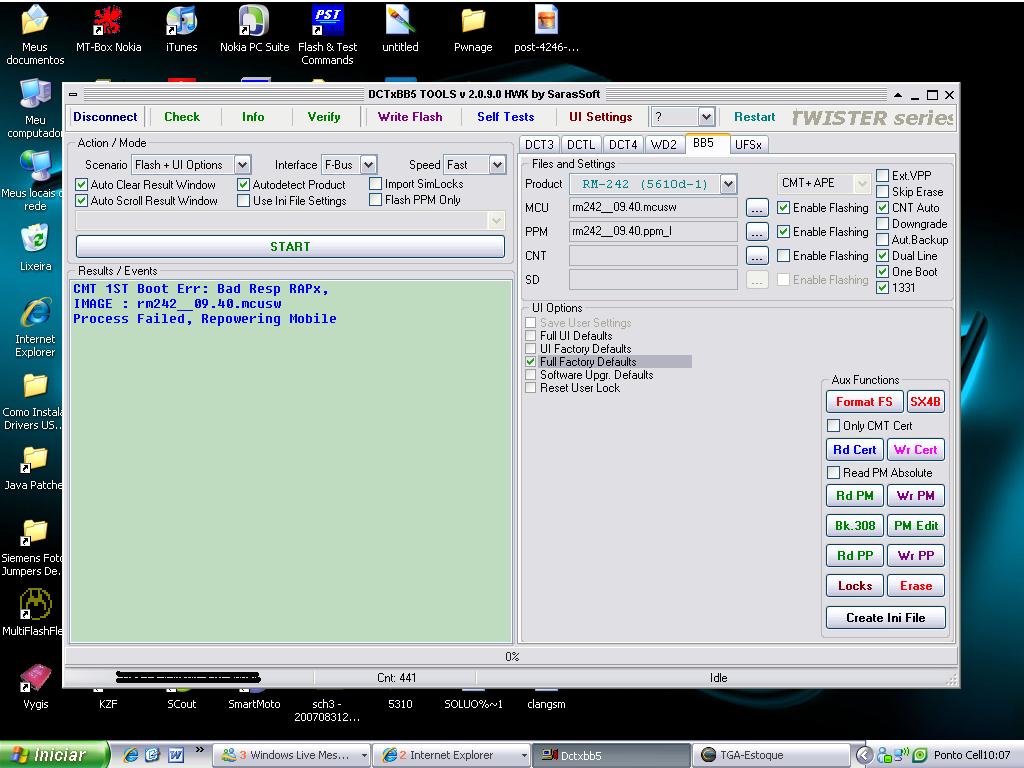1024x768 pixels.
Task: Browse for CNT file
Action: click(757, 256)
